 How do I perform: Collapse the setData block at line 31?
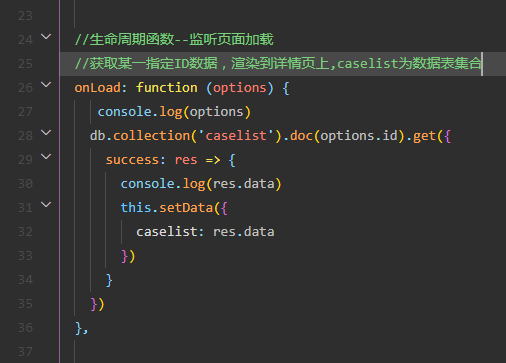point(46,205)
